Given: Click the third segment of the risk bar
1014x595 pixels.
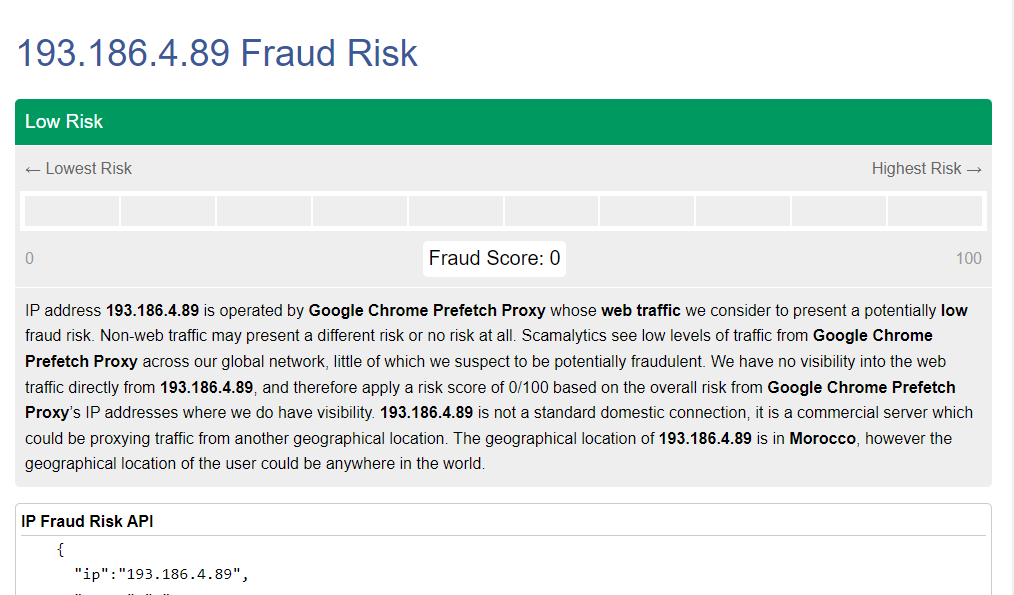Looking at the screenshot, I should tap(264, 211).
